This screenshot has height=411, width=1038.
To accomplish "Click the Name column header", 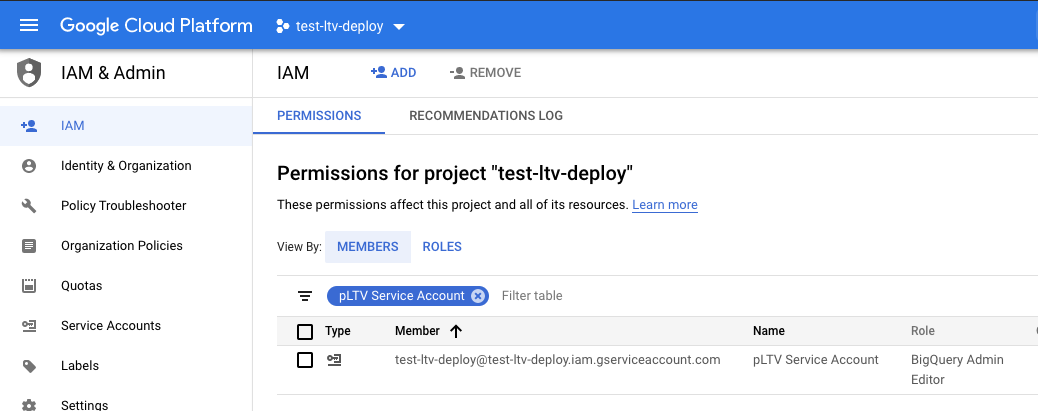I will (769, 331).
